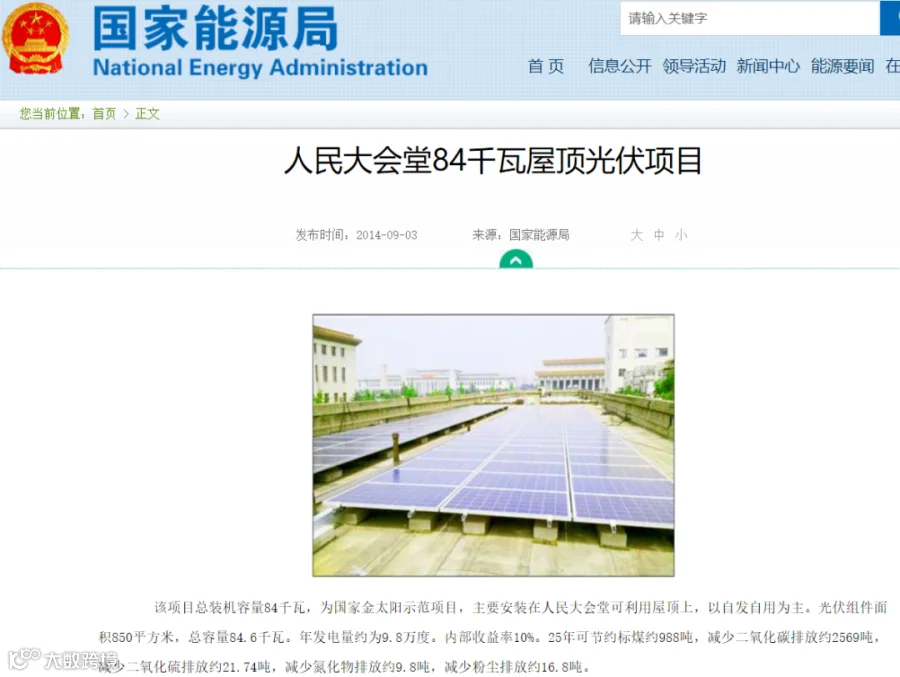Click the 大数跨境 watermark logo

tap(63, 659)
